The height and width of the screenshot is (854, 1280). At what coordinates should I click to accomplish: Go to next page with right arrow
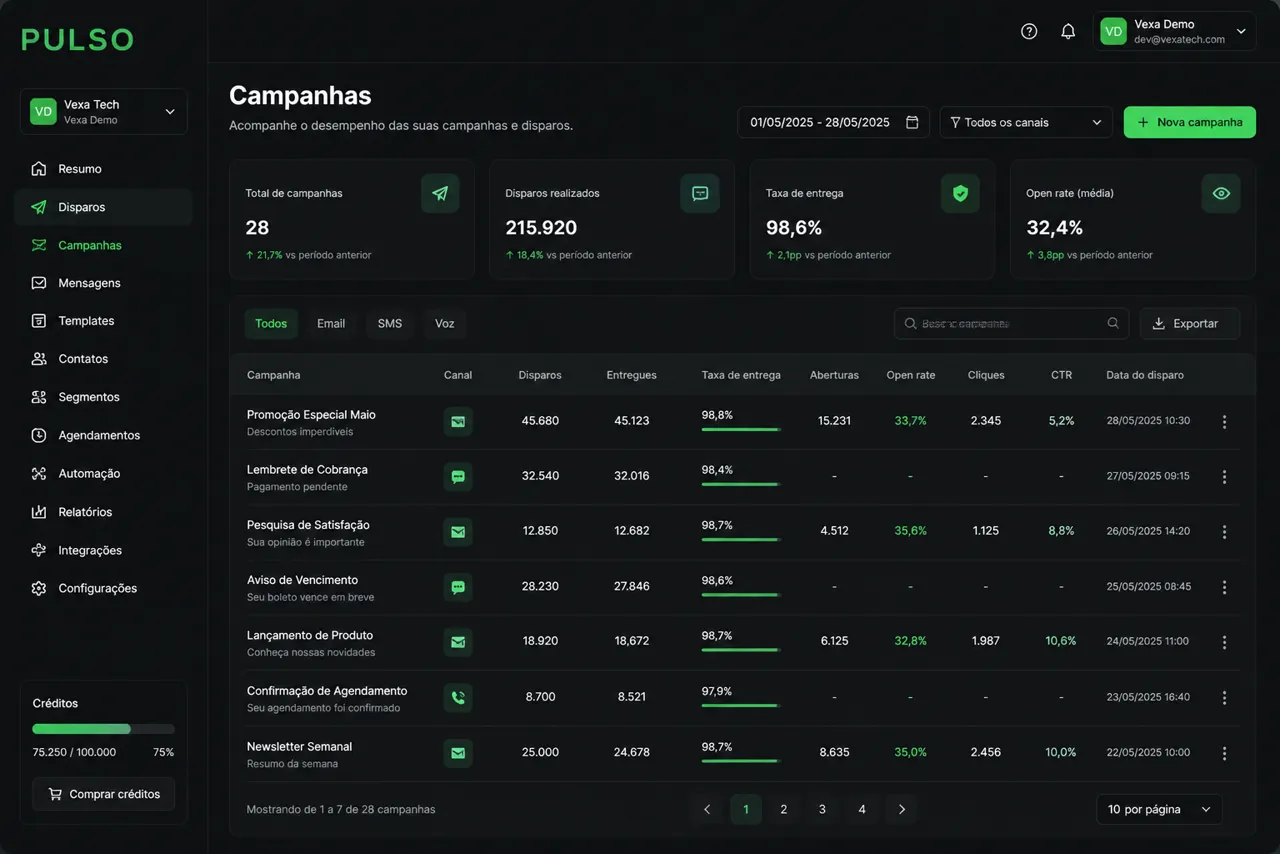tap(901, 809)
